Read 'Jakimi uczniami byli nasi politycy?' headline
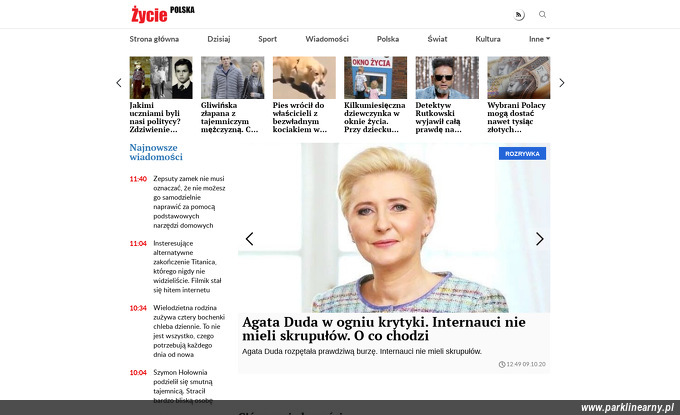This screenshot has width=680, height=415. [155, 117]
